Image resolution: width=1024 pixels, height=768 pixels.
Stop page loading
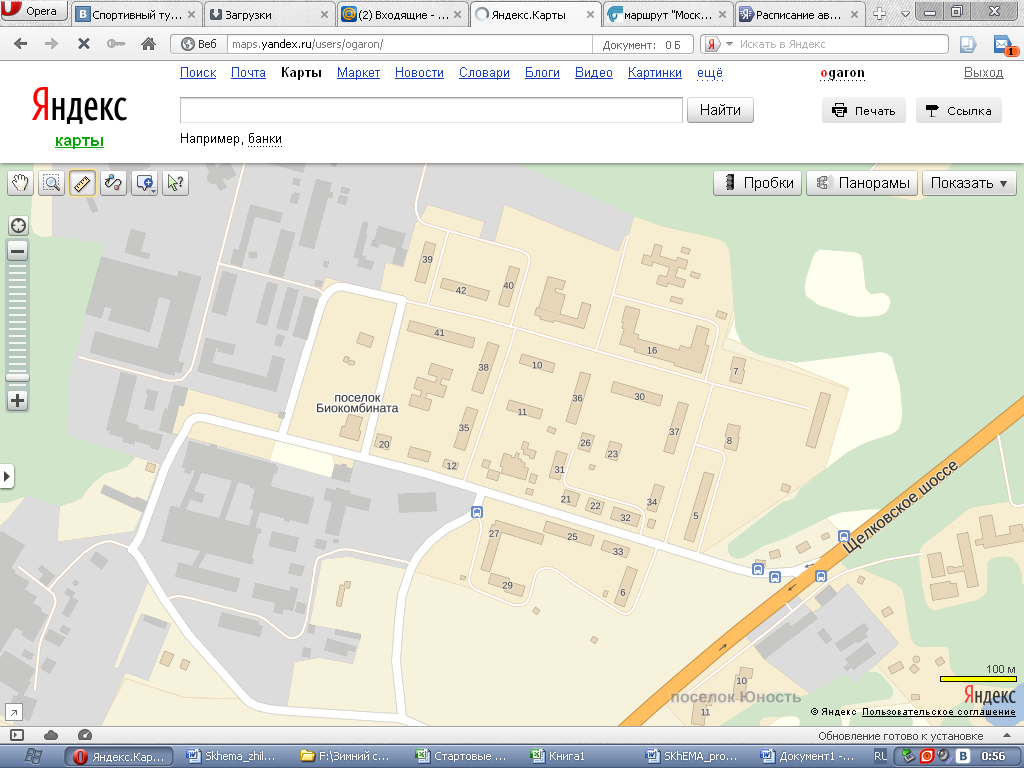84,44
